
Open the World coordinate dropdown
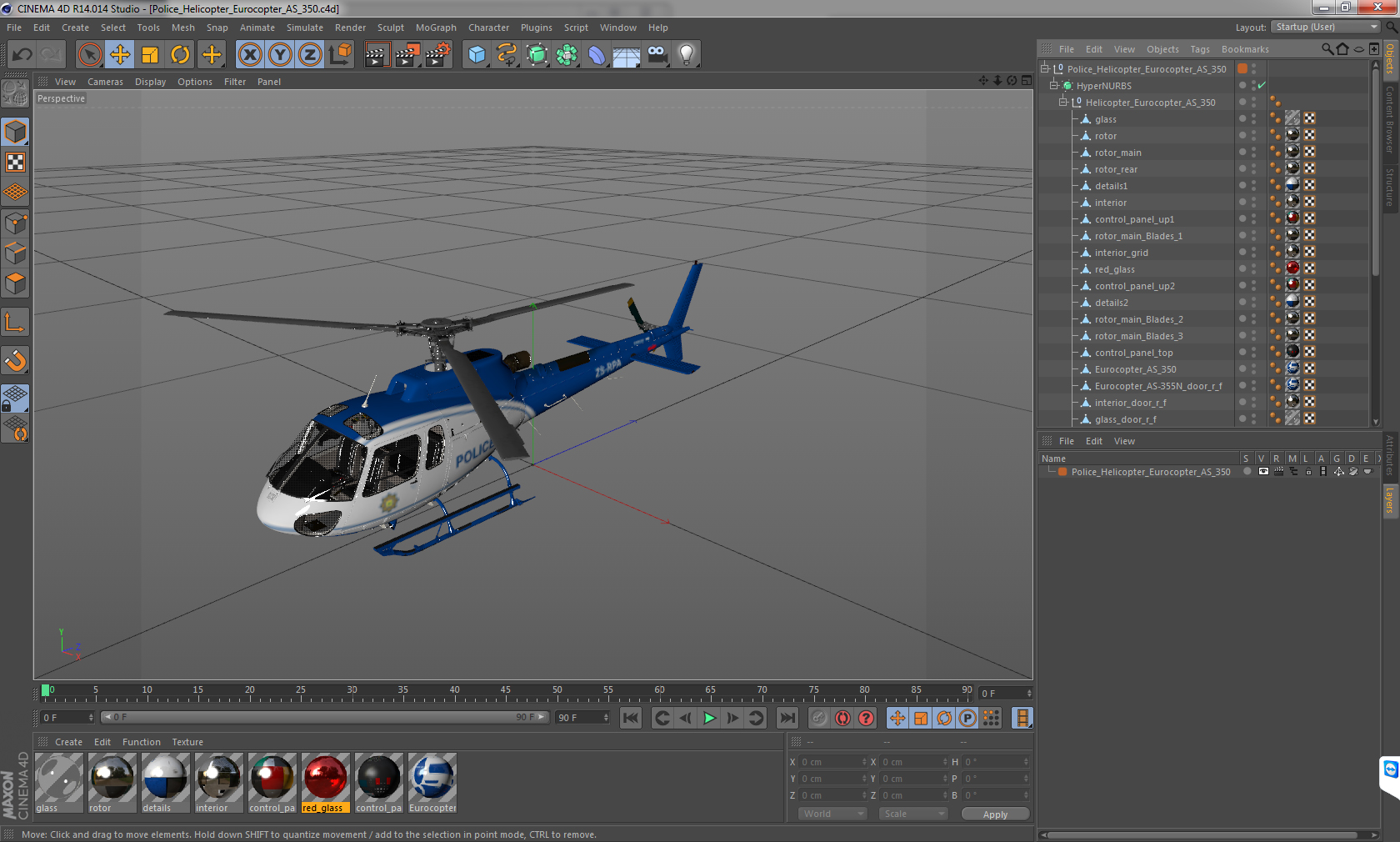point(832,814)
